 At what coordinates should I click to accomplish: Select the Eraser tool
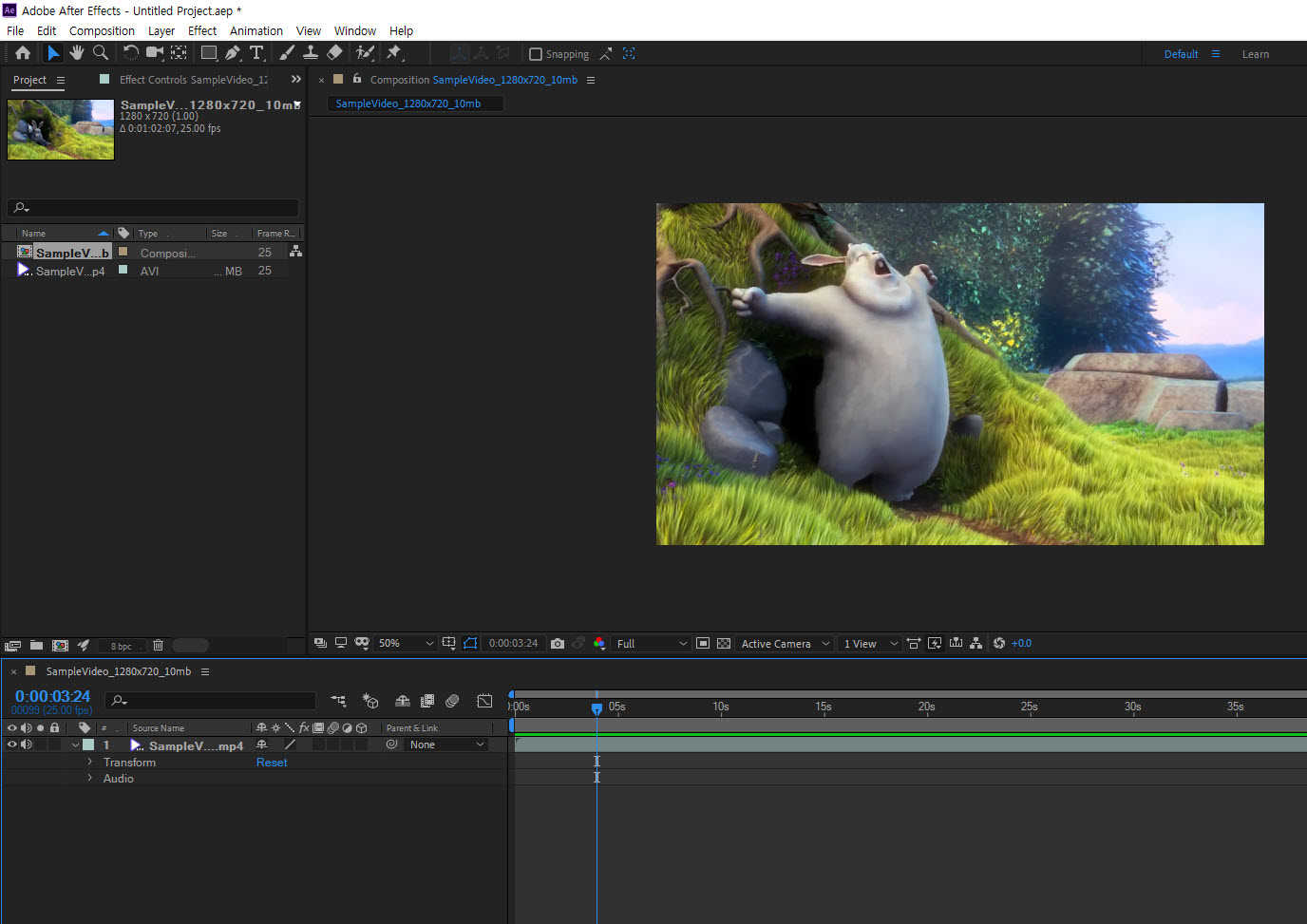coord(334,53)
